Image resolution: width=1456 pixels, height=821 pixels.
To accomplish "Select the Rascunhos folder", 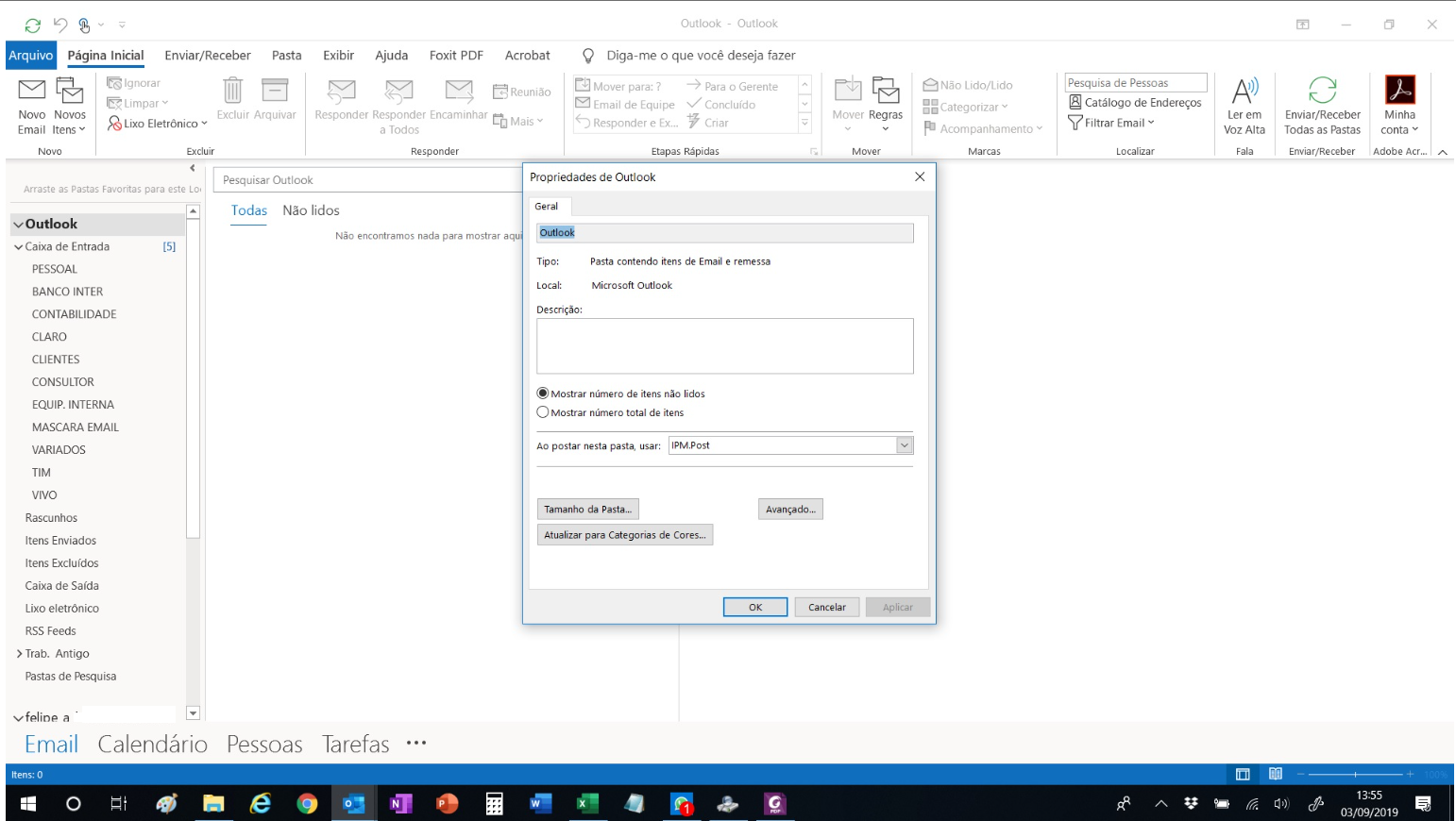I will pos(51,518).
